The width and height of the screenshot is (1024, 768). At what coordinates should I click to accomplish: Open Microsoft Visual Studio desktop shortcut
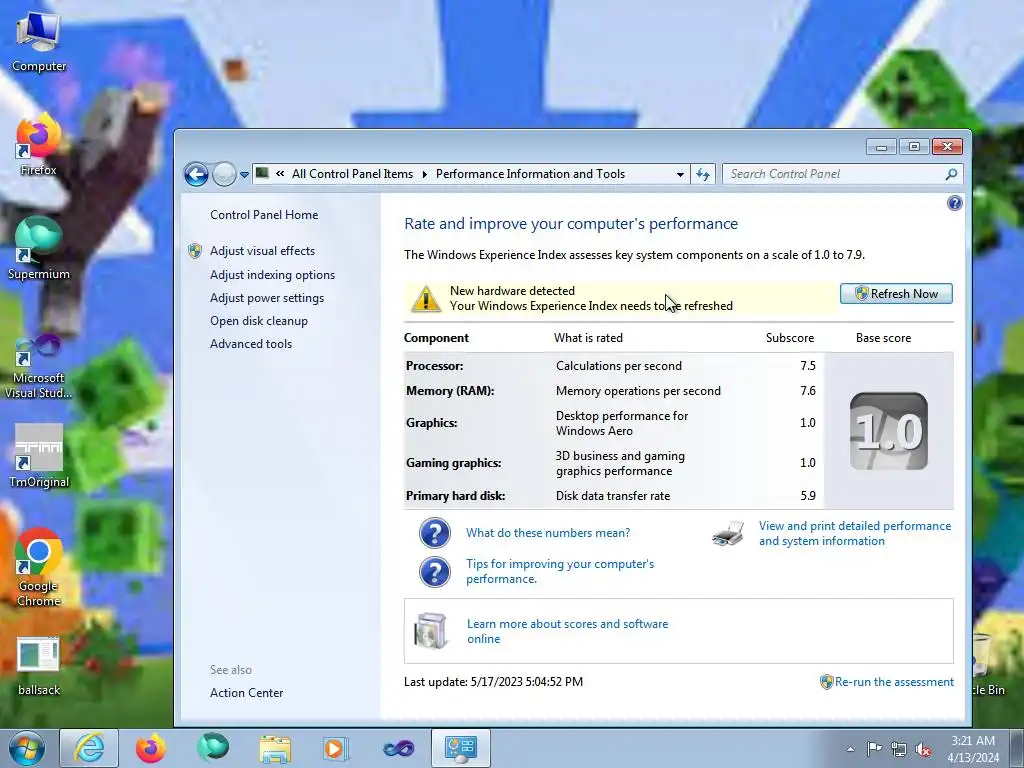click(x=39, y=367)
